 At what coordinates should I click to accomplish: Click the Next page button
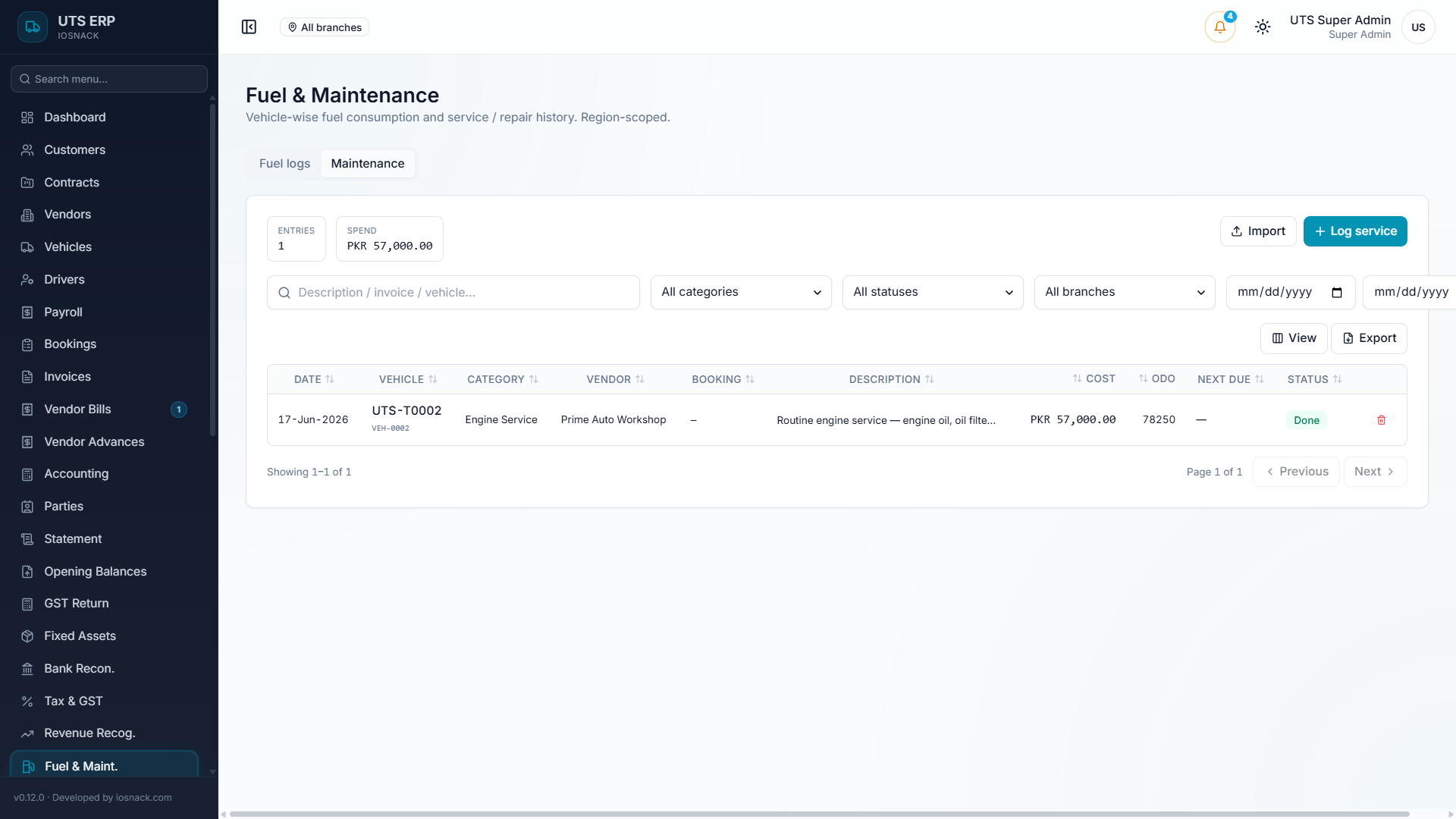[x=1375, y=472]
